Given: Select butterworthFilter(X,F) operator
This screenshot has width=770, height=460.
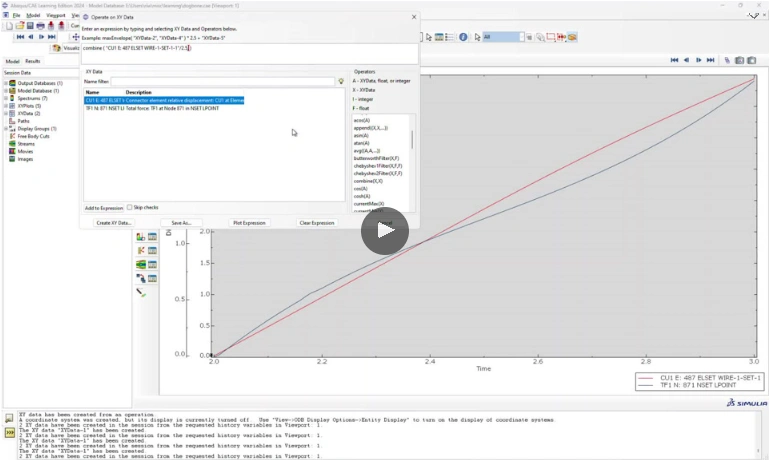Looking at the screenshot, I should [376, 158].
